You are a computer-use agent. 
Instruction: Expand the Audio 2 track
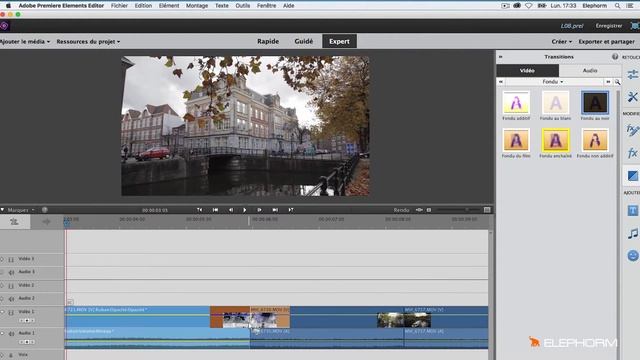(2, 298)
